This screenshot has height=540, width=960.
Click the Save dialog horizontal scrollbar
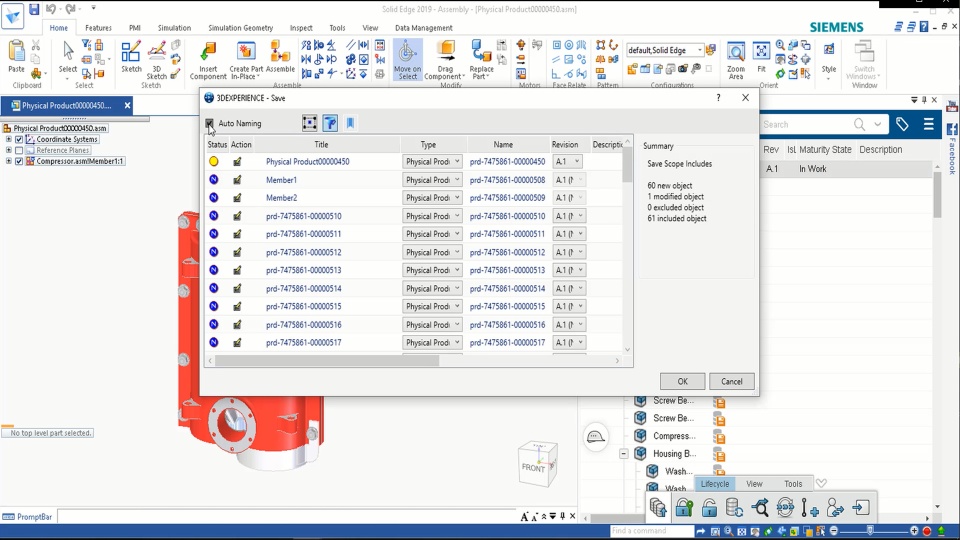coord(327,361)
